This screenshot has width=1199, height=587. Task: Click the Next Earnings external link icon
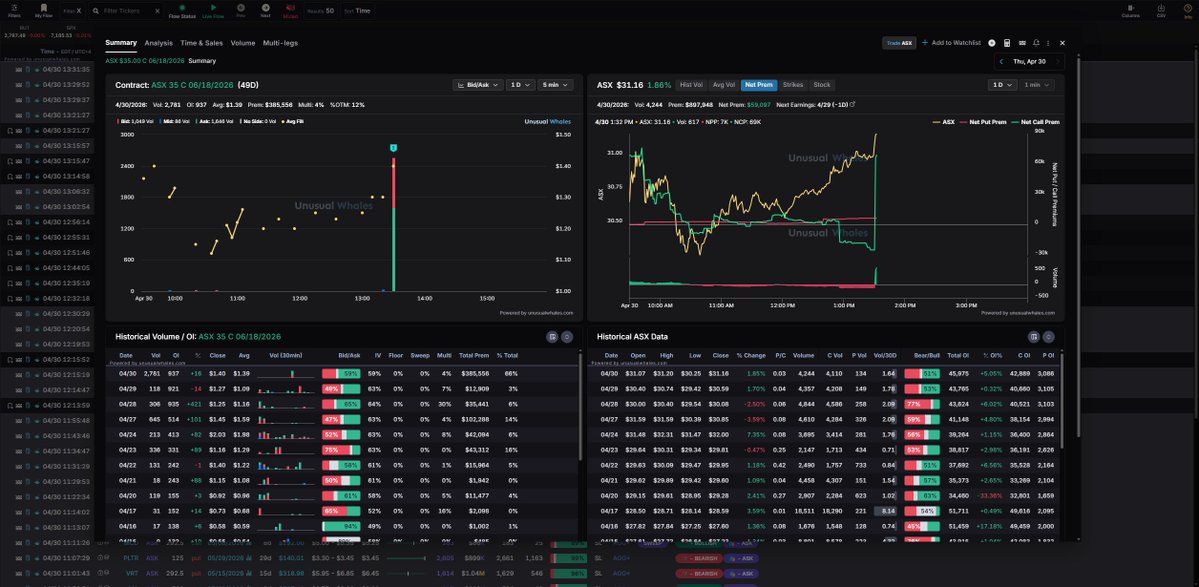[x=853, y=105]
